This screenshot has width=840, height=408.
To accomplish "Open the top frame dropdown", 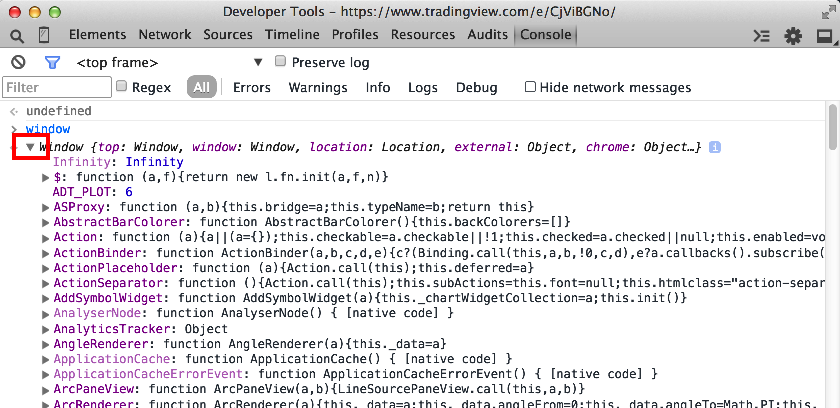I will (x=170, y=63).
